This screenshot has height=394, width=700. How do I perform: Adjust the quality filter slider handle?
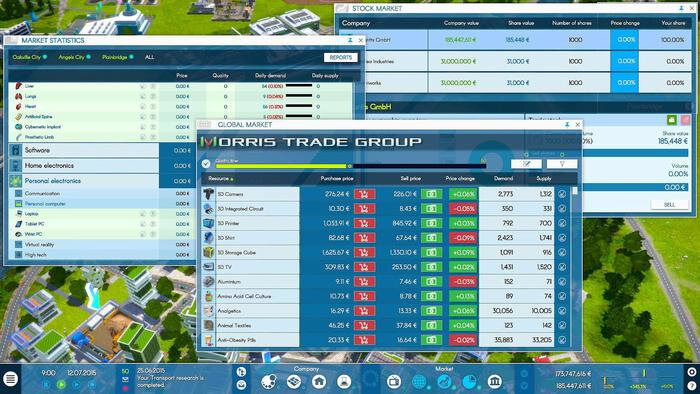pos(350,166)
